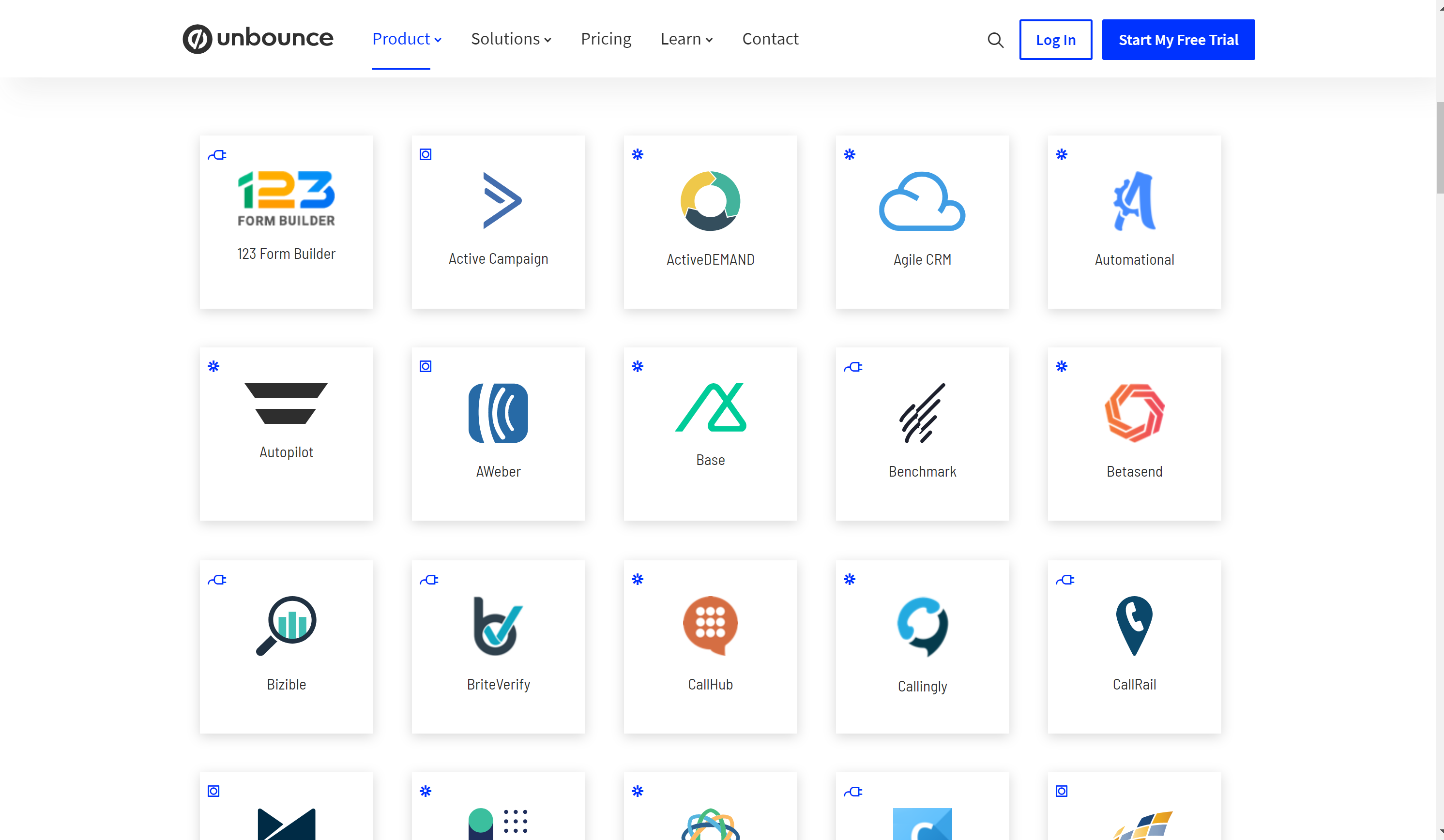Click the Log In button
The image size is (1444, 840).
pos(1055,40)
